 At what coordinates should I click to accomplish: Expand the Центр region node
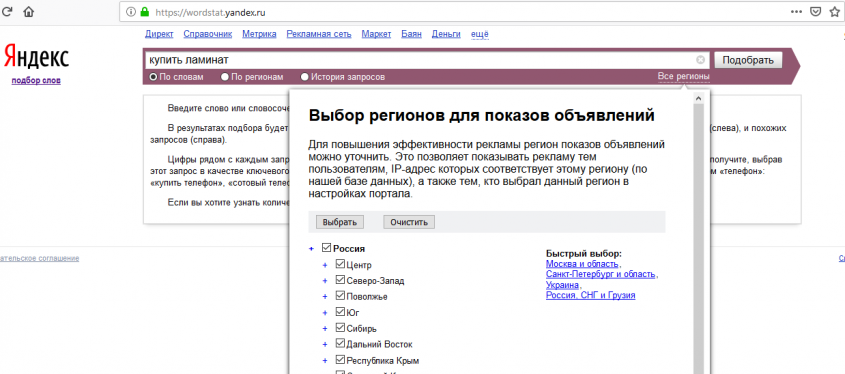[325, 265]
